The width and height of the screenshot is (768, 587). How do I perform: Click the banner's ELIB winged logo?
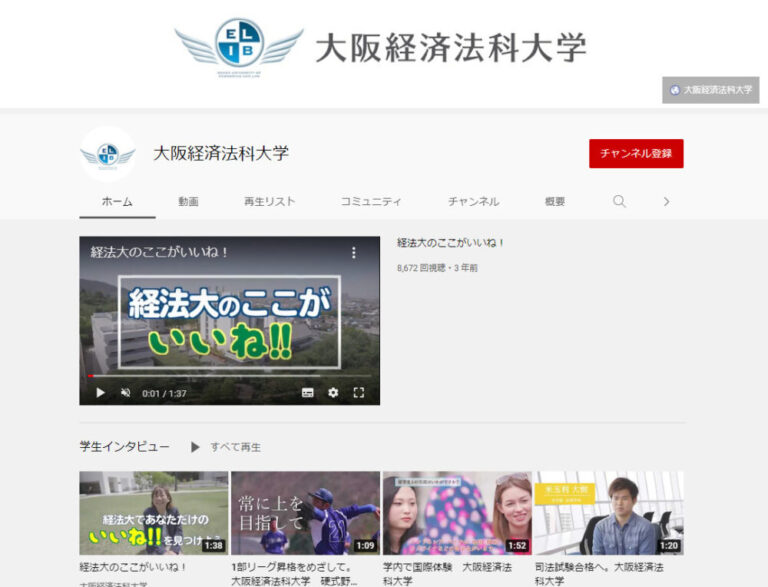click(x=239, y=46)
